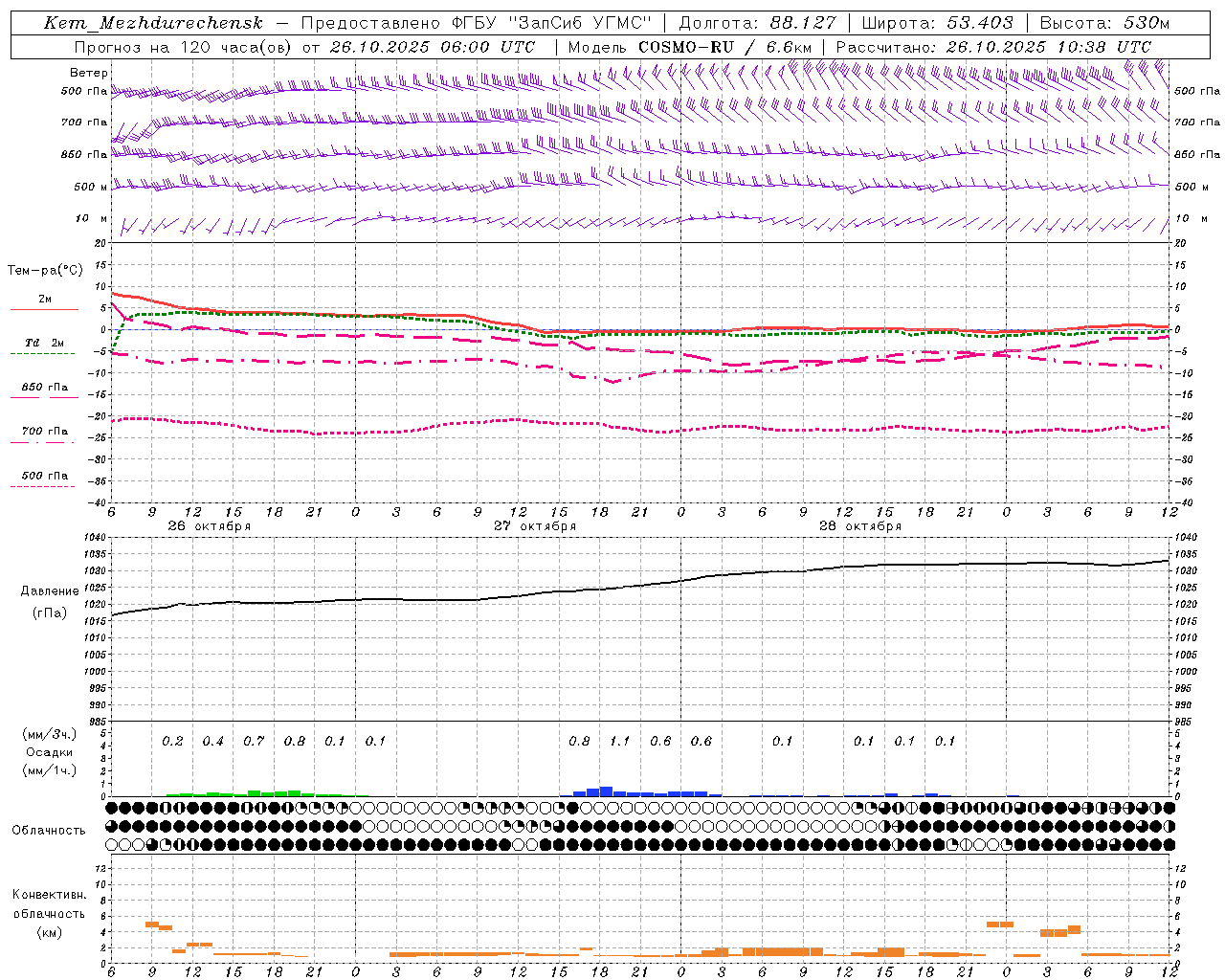The image size is (1225, 980).
Task: Click the date label 28 октября
Action: [860, 526]
